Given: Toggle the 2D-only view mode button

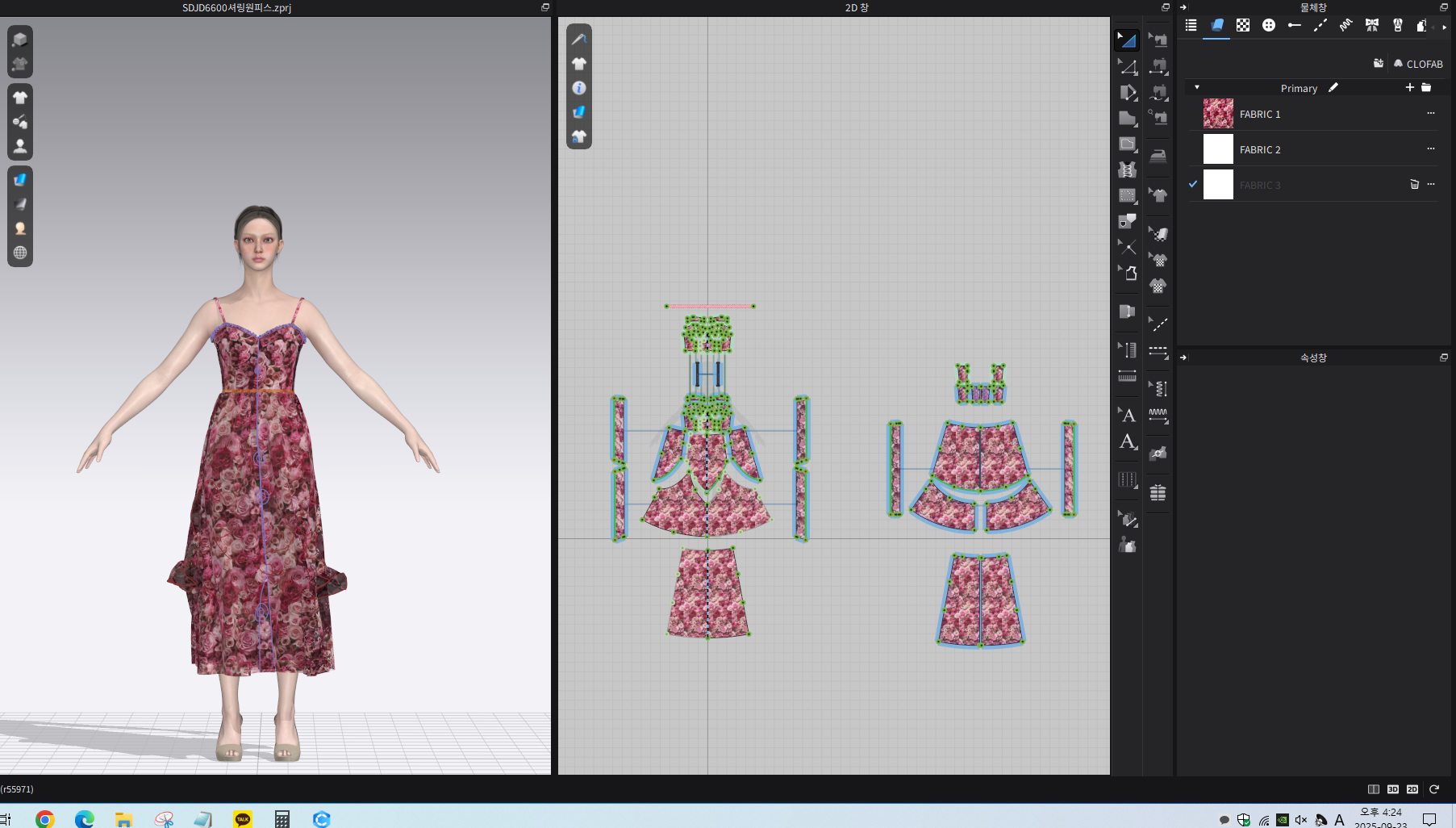Looking at the screenshot, I should coord(1412,789).
